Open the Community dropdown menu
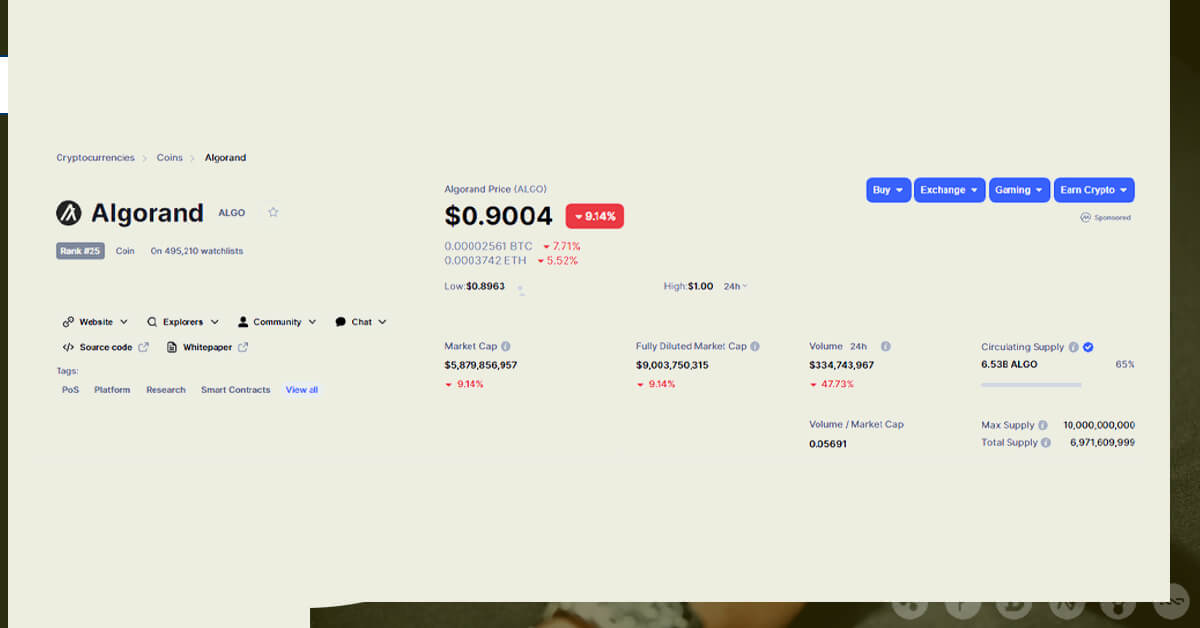The height and width of the screenshot is (628, 1200). click(x=277, y=322)
